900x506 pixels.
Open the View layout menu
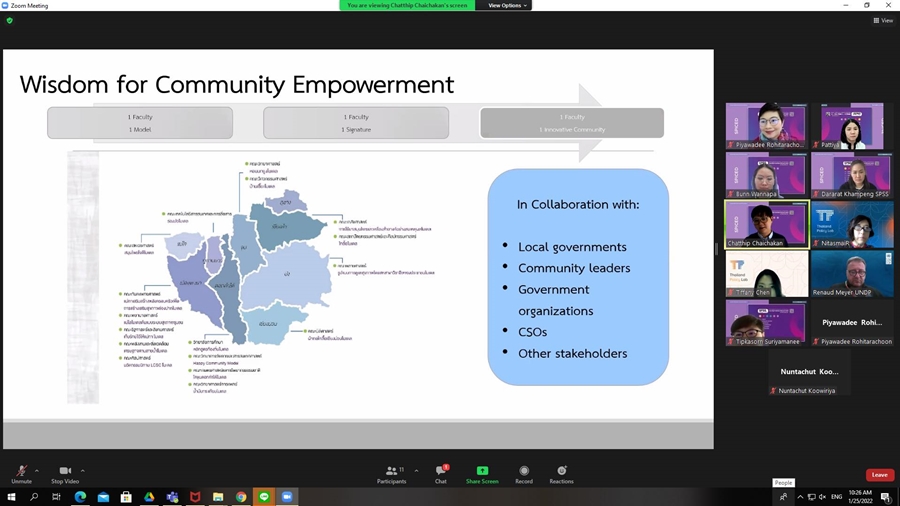(882, 20)
